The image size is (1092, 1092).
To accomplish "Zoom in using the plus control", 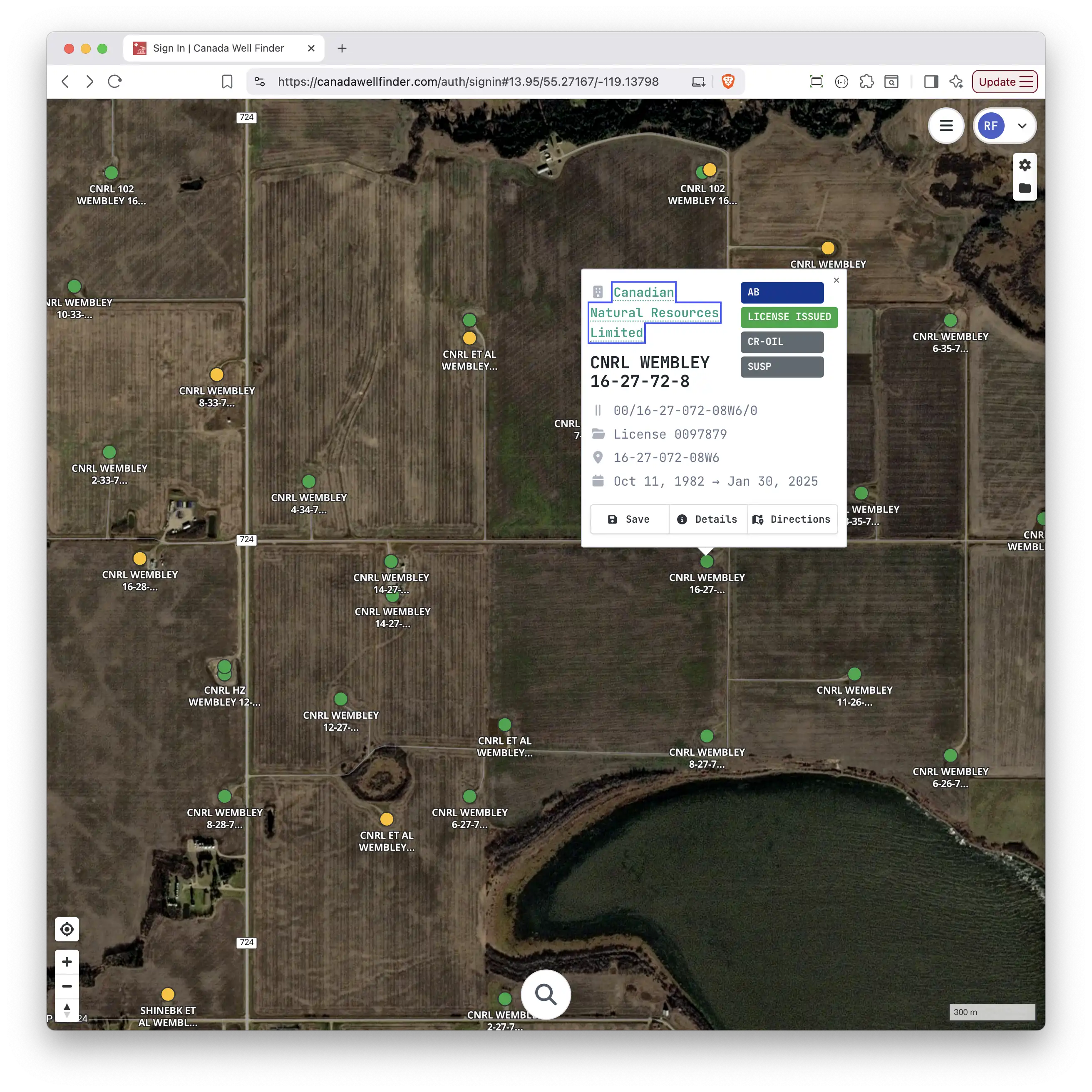I will pyautogui.click(x=67, y=961).
